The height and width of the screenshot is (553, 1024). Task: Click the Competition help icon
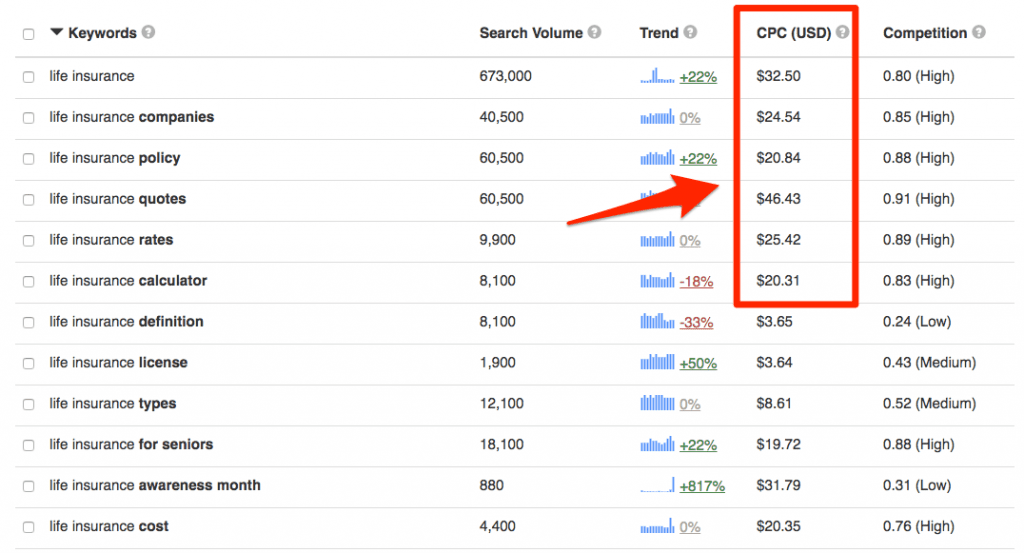point(978,32)
